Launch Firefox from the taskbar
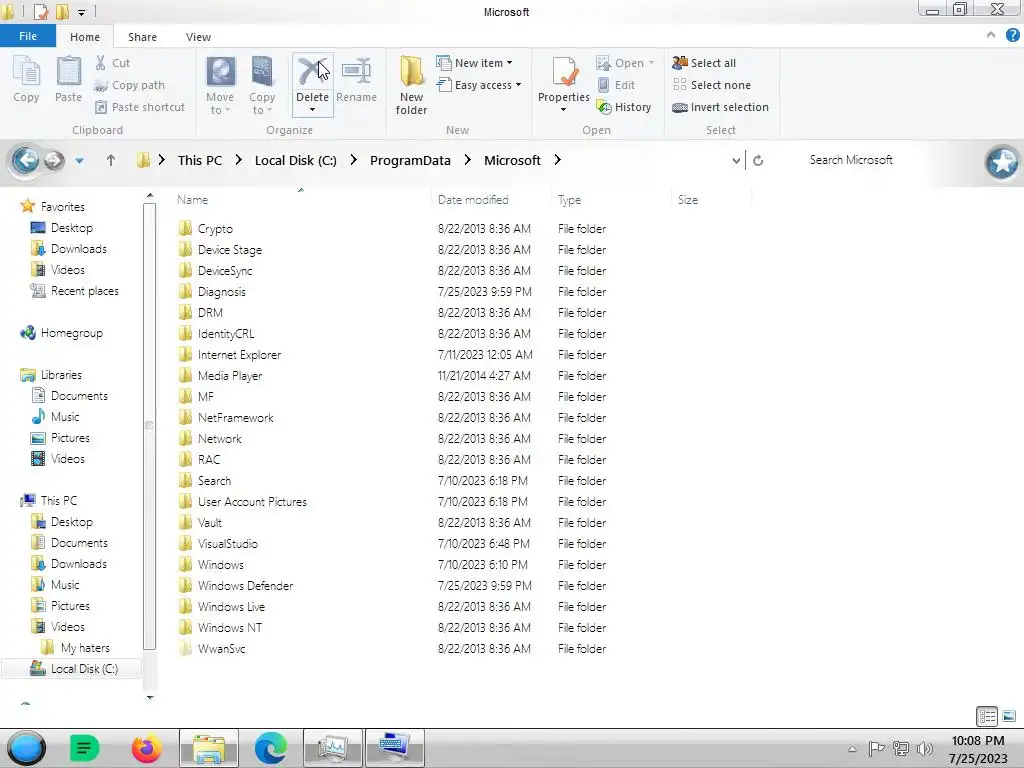The image size is (1024, 768). [146, 748]
